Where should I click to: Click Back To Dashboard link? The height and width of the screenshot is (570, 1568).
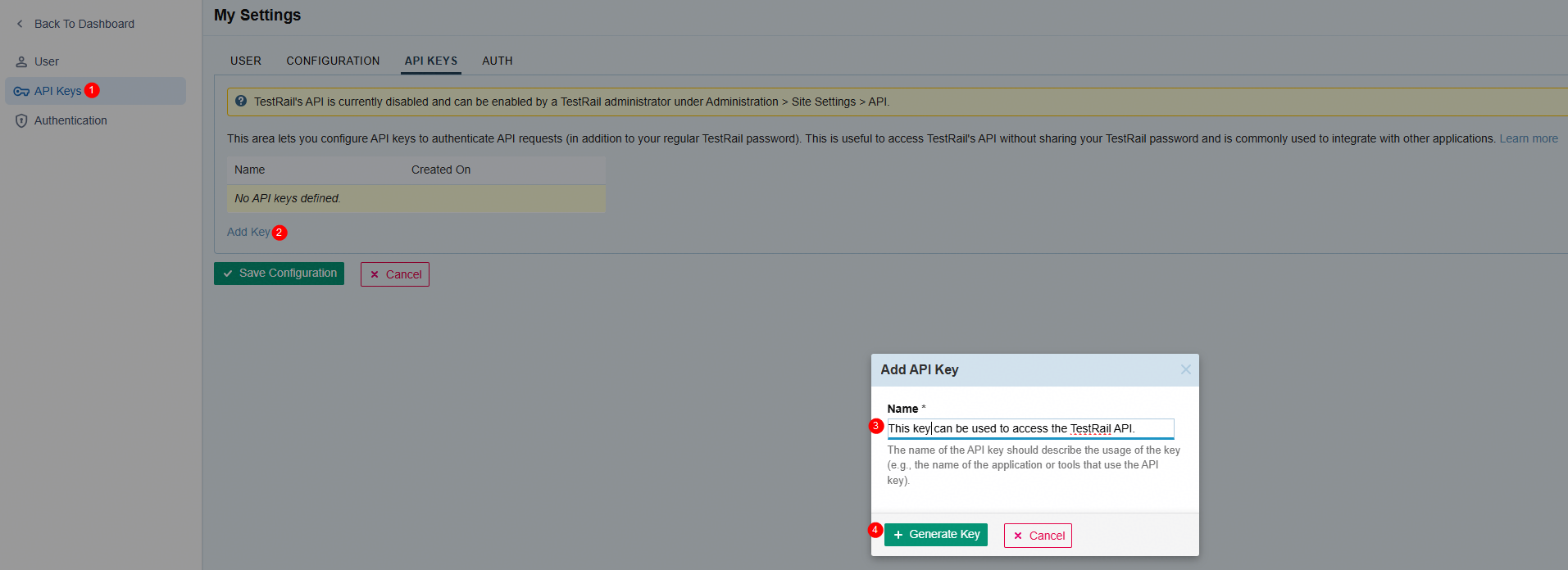click(84, 24)
